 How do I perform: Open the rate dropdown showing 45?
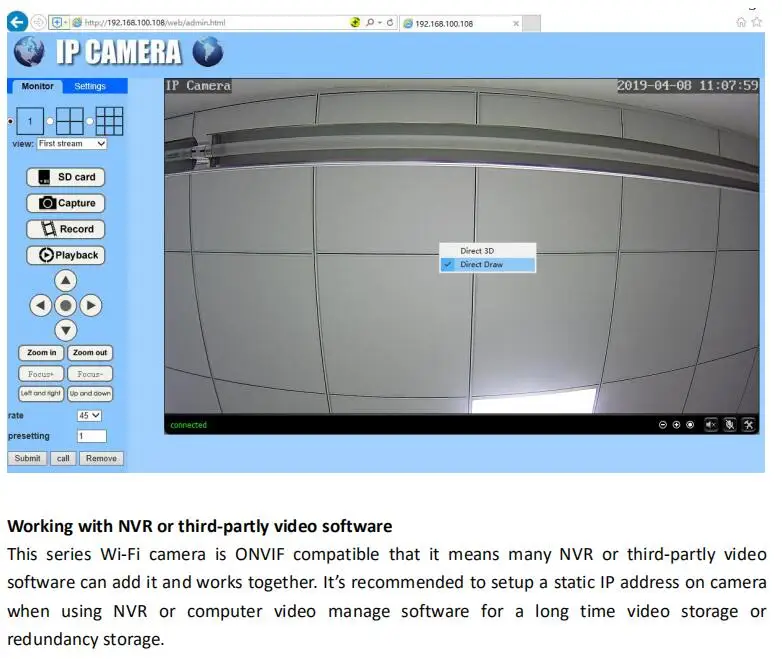click(89, 416)
